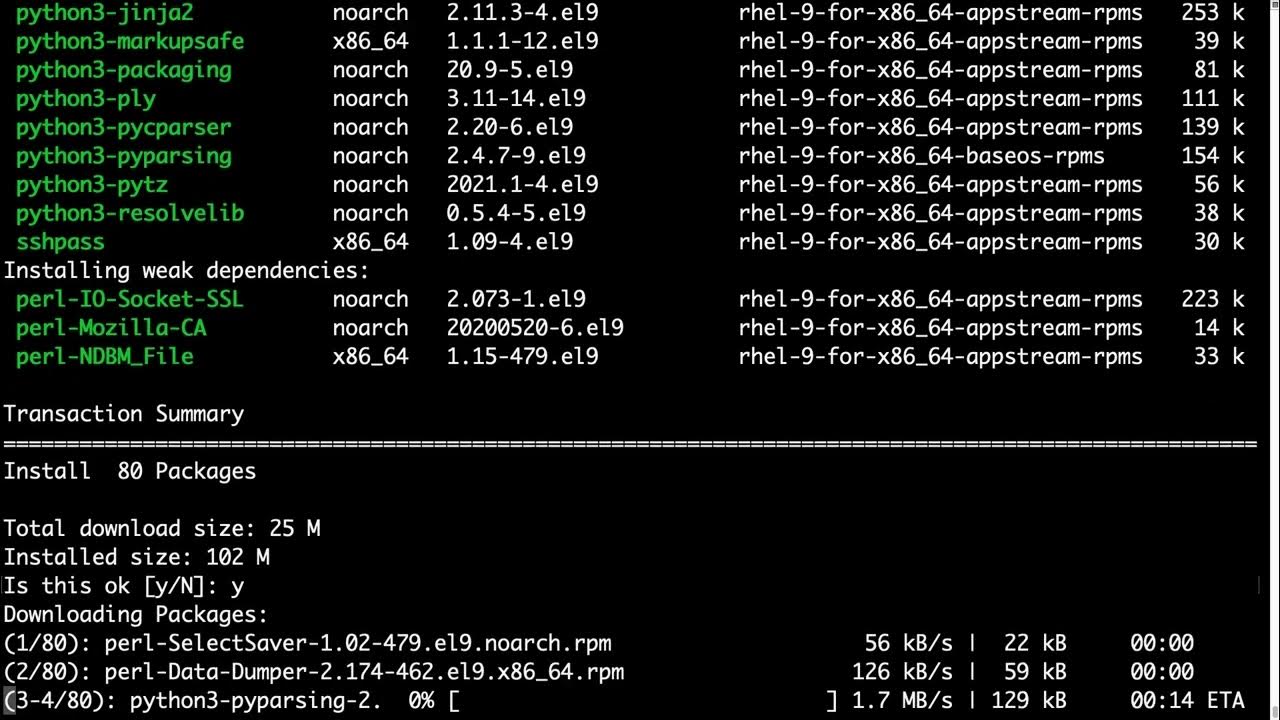The height and width of the screenshot is (720, 1280).
Task: Click the 1.7 MB/s download speed
Action: coord(902,701)
